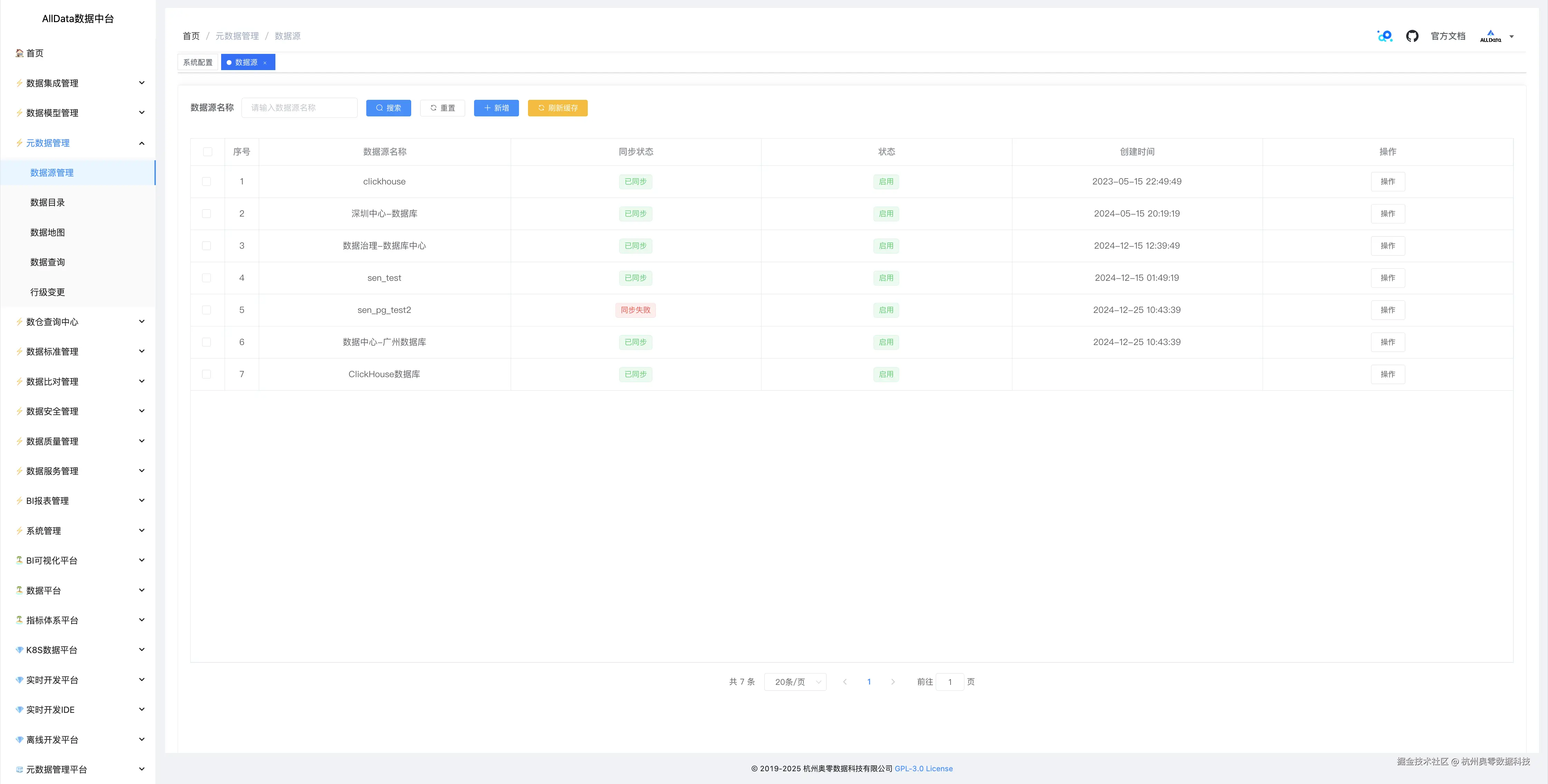Check the box for clickhouse row

tap(207, 181)
